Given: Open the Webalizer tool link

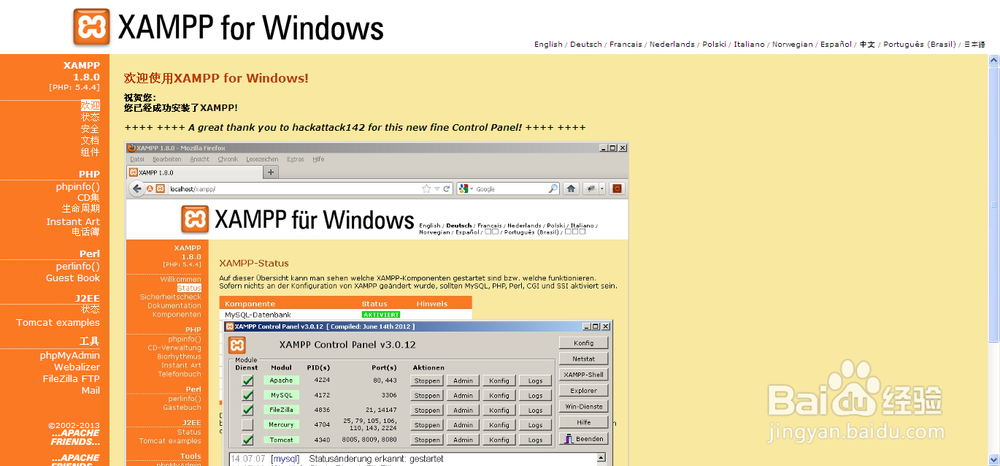Looking at the screenshot, I should click(77, 367).
